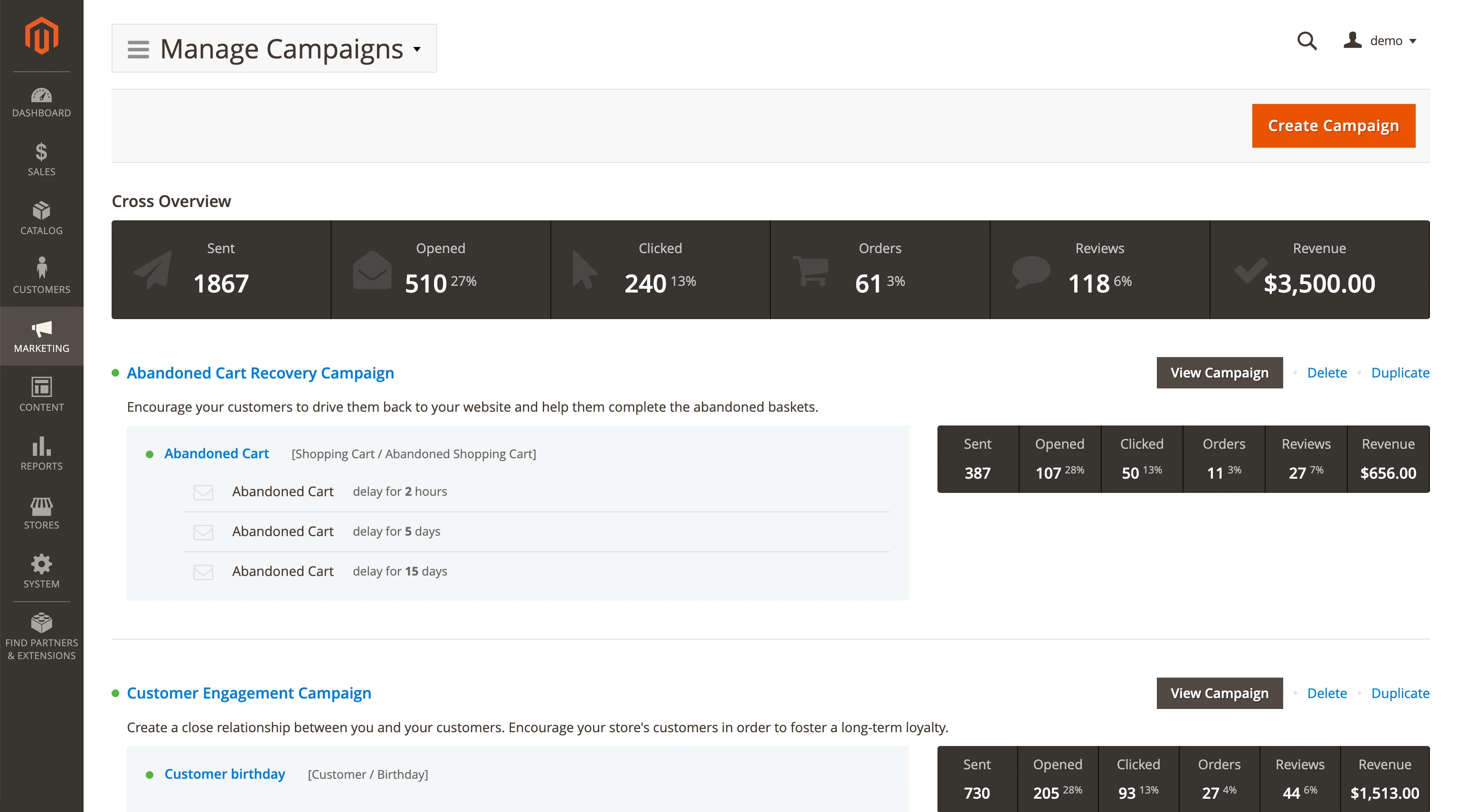Open the Abandoned Cart 15 days email
The height and width of the screenshot is (812, 1457).
pyautogui.click(x=283, y=571)
